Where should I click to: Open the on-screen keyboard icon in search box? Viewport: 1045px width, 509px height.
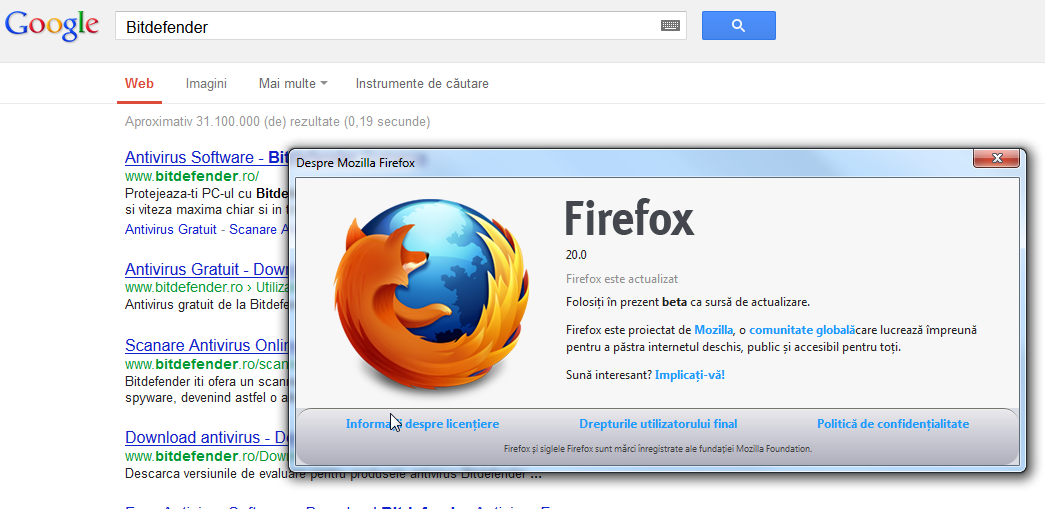[670, 26]
